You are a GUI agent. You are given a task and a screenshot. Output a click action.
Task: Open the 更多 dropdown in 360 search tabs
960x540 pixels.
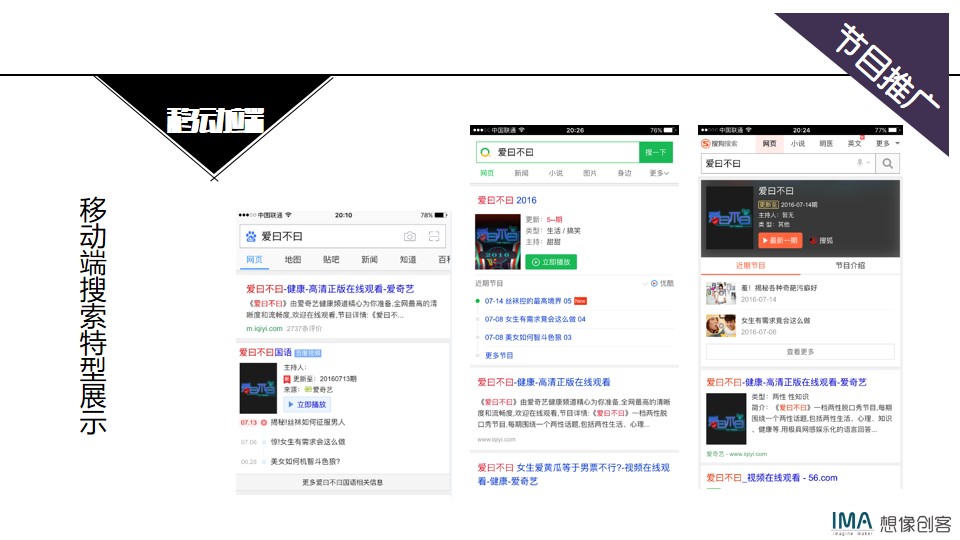tap(659, 173)
